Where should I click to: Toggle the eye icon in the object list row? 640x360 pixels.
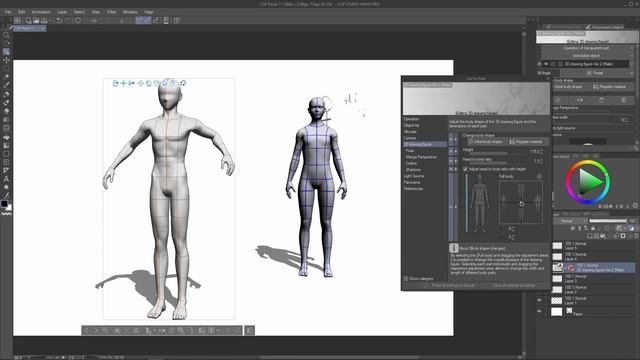click(546, 64)
